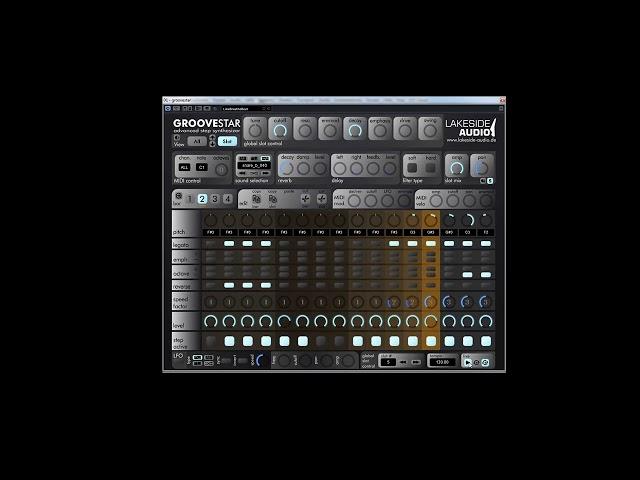The width and height of the screenshot is (640, 480).
Task: Click the magnifier lock icon beside bar numbers
Action: click(178, 196)
